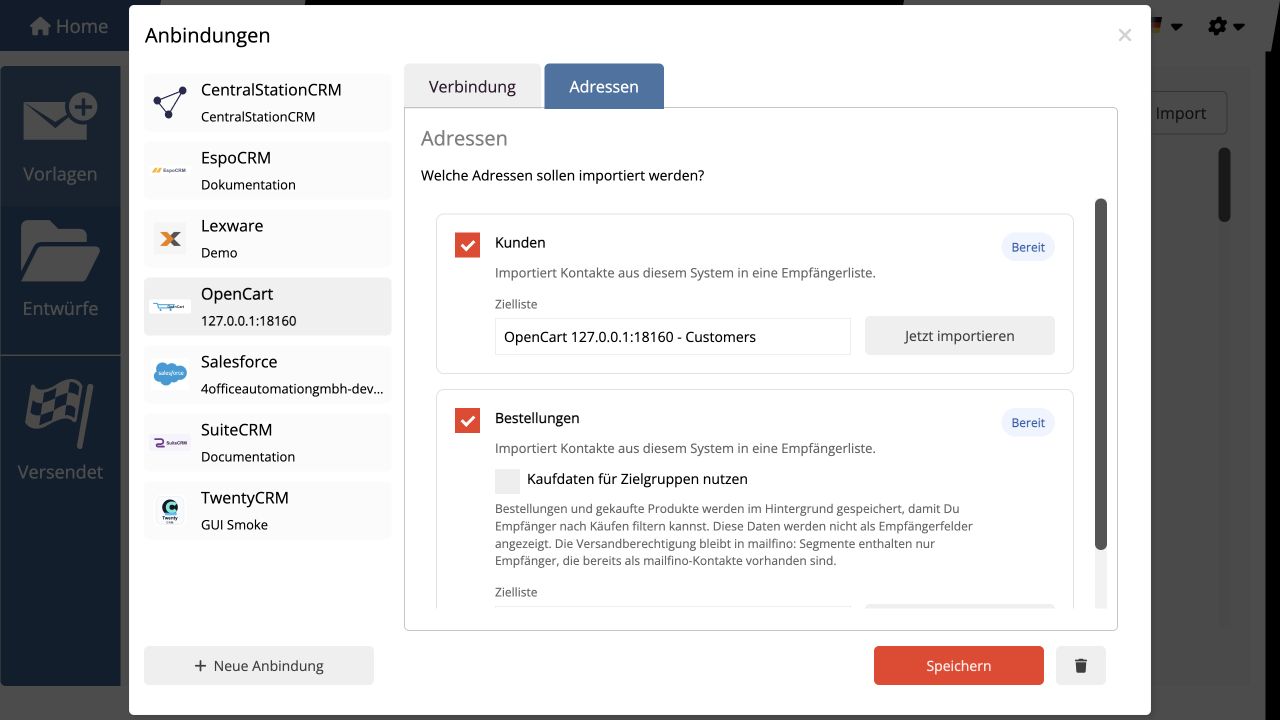Click the EspoCRM logo icon
The width and height of the screenshot is (1280, 720).
169,170
